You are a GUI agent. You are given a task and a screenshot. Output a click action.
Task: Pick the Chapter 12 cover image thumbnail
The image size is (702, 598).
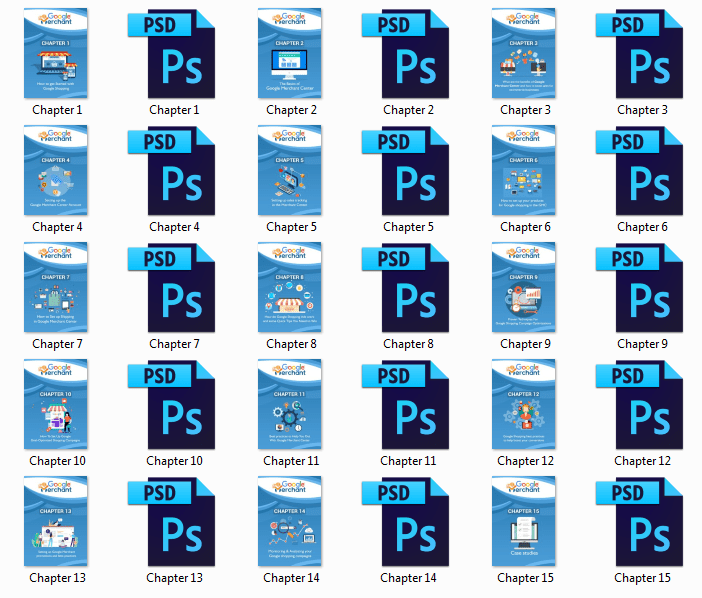[x=523, y=403]
